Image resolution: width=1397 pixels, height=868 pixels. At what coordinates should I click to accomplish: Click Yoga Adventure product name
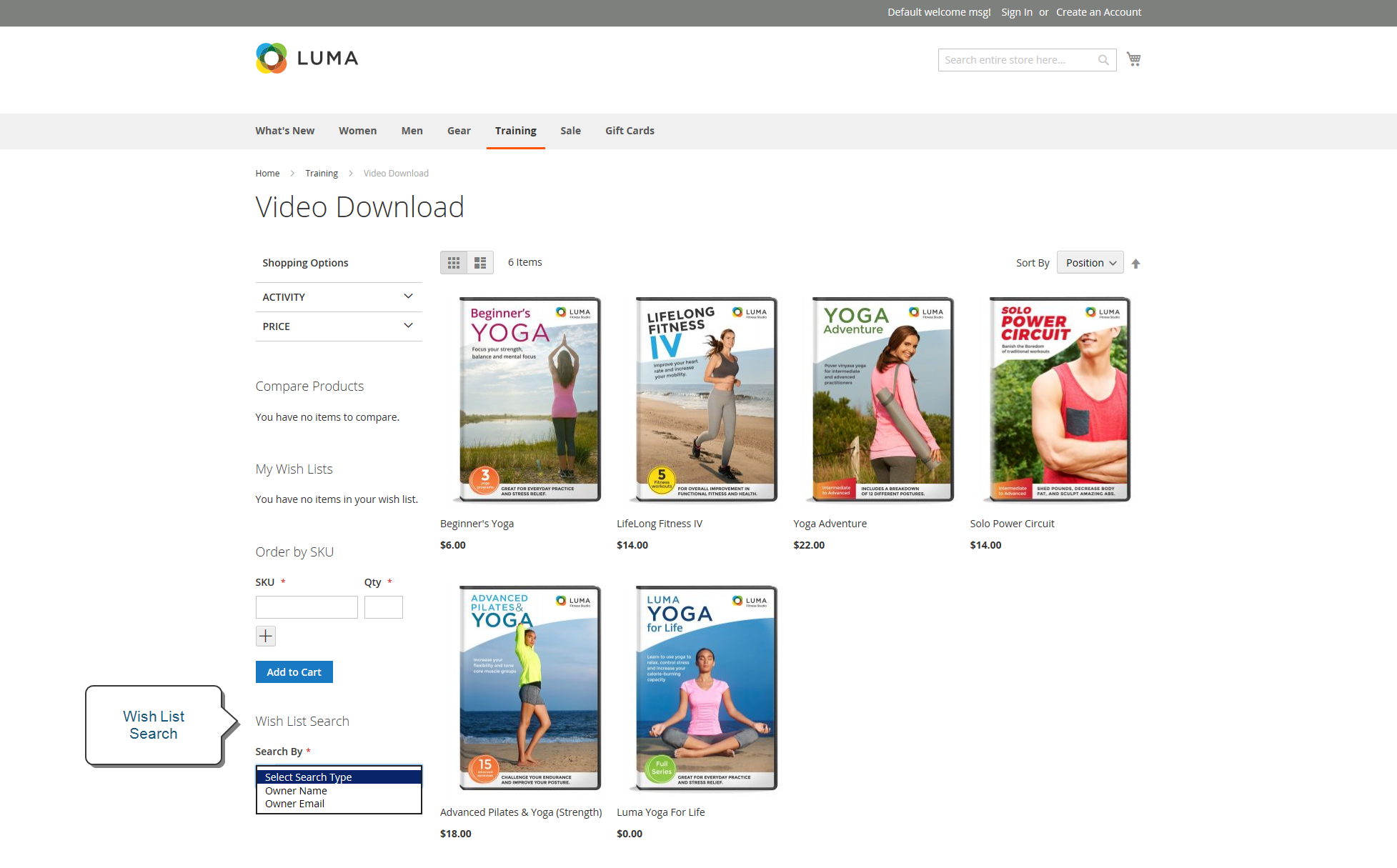[830, 524]
